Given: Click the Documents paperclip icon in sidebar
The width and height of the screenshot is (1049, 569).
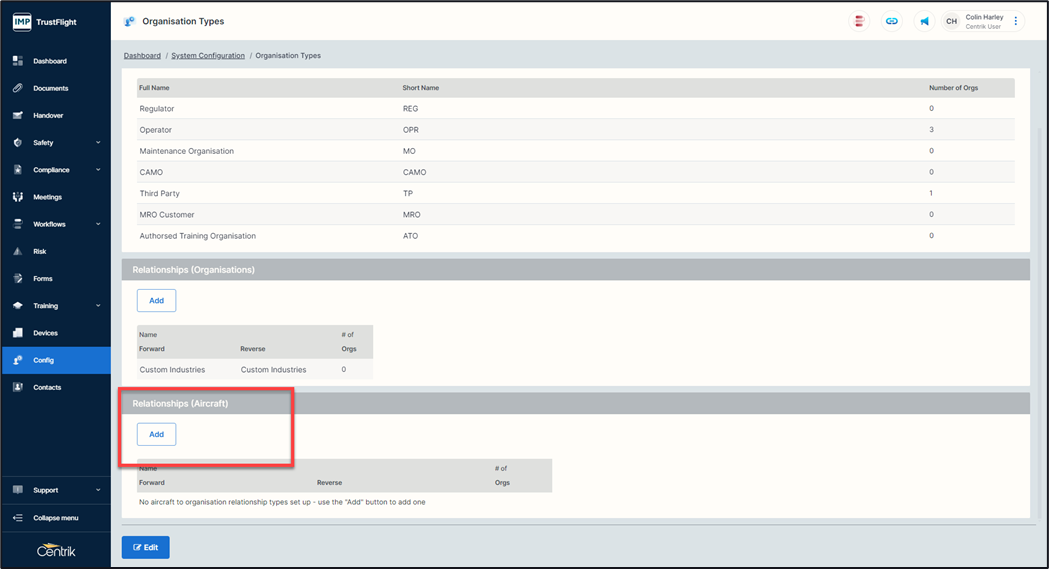Looking at the screenshot, I should [18, 88].
